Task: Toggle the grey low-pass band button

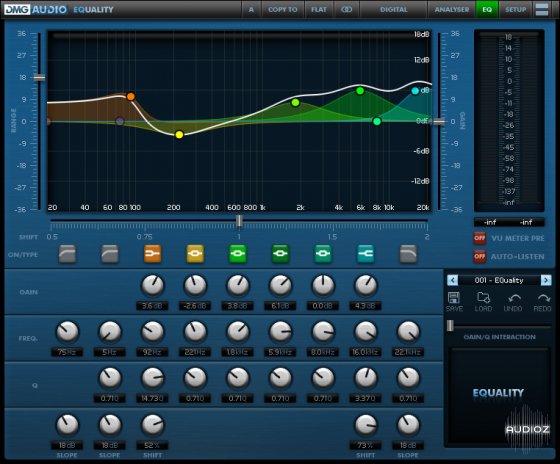Action: pyautogui.click(x=408, y=254)
